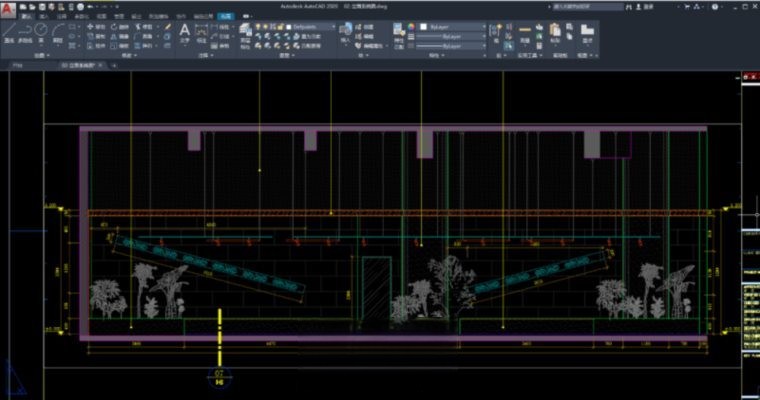Click the Insert block icon

346,31
